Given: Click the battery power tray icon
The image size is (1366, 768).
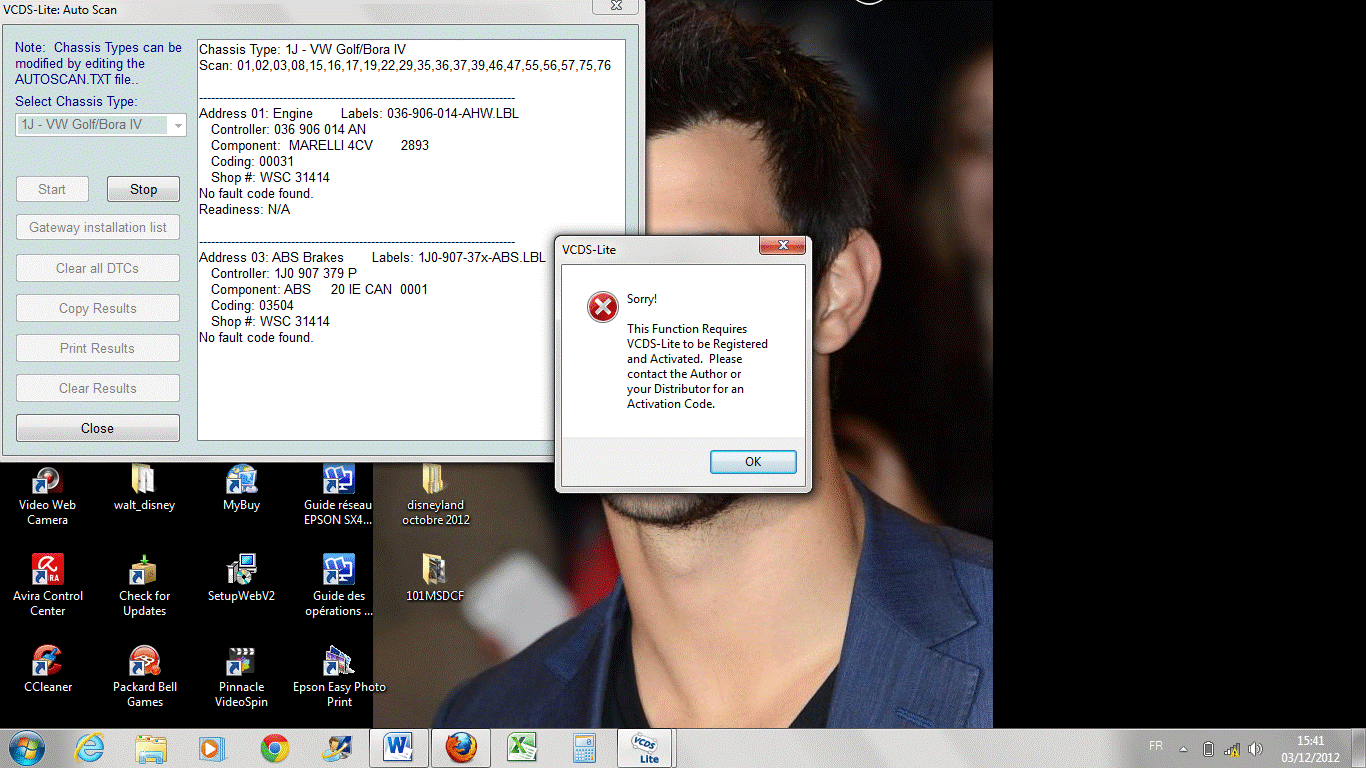Looking at the screenshot, I should coord(1208,749).
